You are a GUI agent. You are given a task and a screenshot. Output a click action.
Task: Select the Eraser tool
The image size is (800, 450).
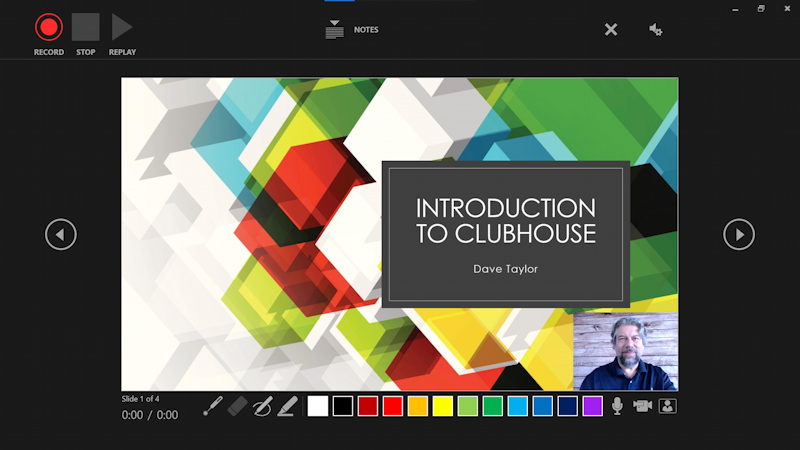coord(237,406)
